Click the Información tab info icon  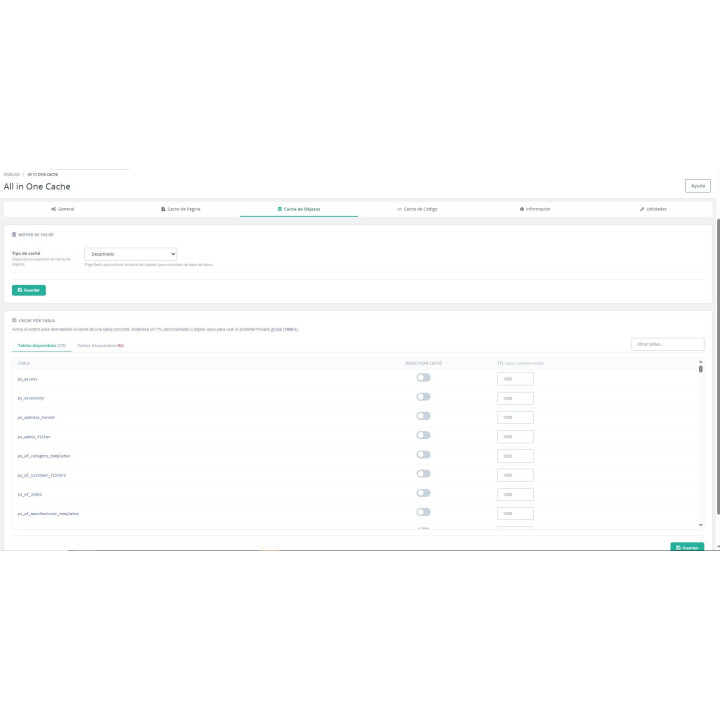tap(522, 209)
